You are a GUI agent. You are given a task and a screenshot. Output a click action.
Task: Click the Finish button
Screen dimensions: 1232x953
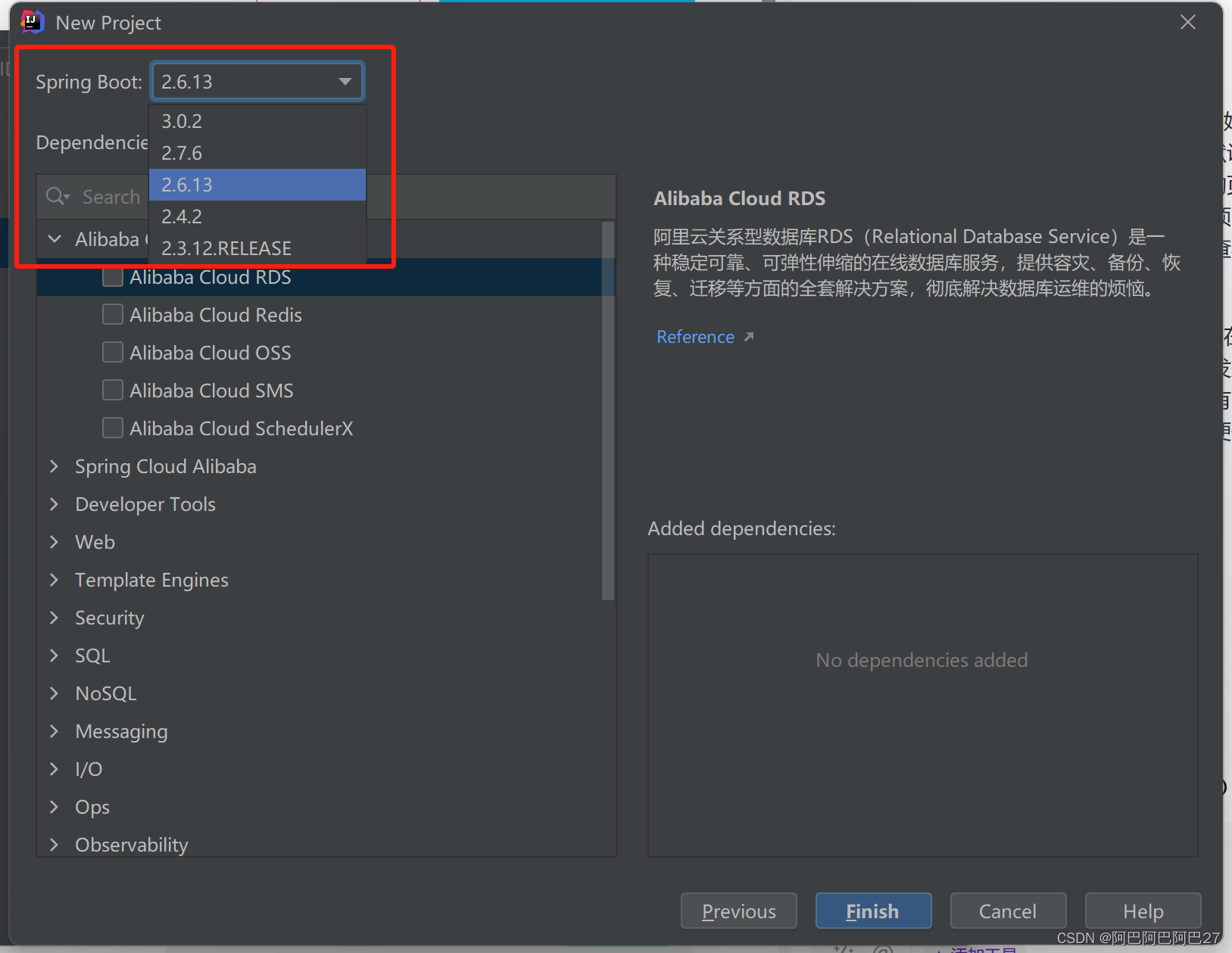coord(873,911)
